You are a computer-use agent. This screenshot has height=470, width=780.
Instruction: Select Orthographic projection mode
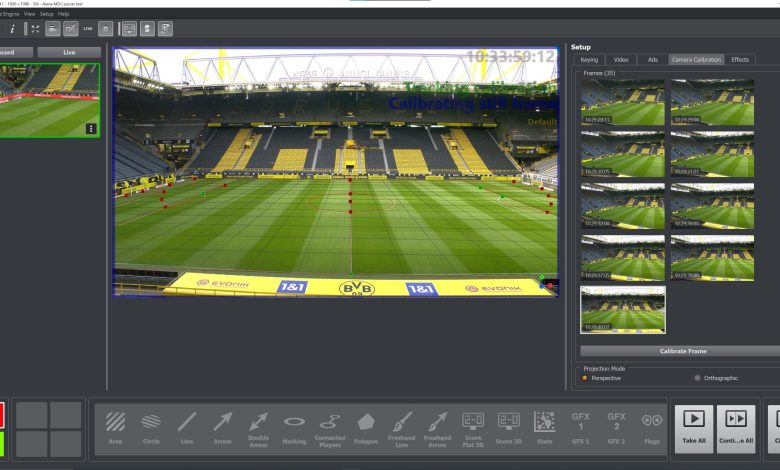click(697, 378)
